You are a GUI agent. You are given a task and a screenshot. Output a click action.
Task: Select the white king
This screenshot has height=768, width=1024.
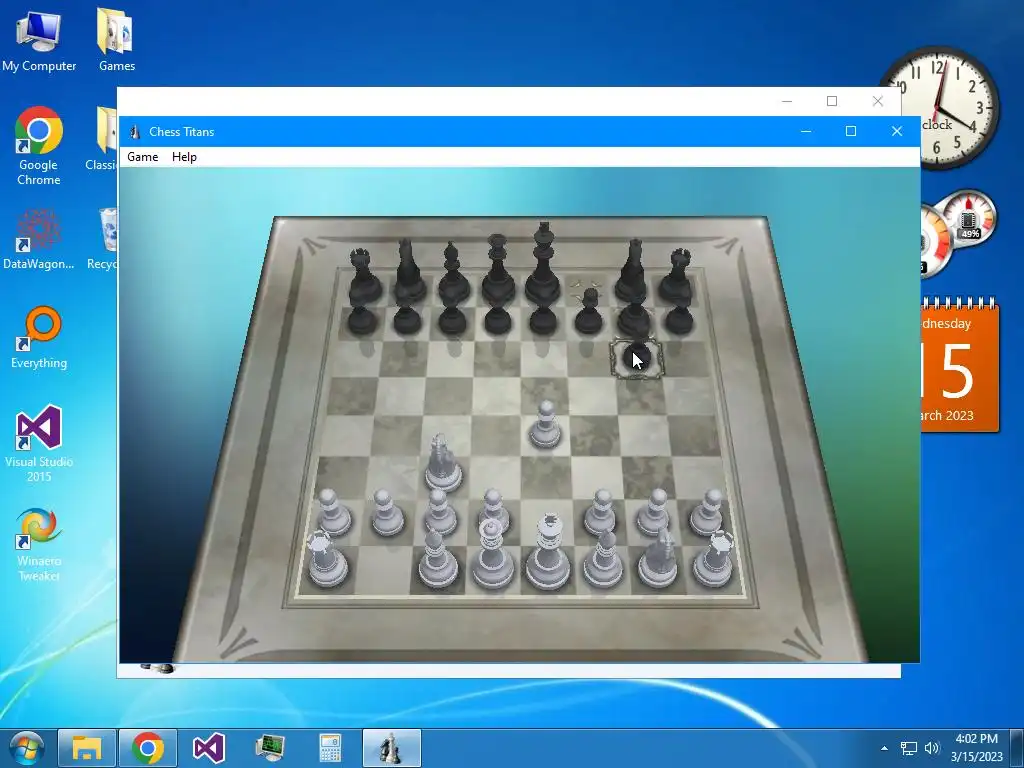click(548, 552)
